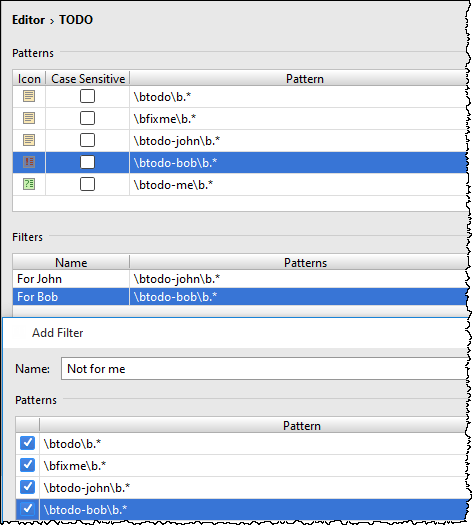The height and width of the screenshot is (527, 473).
Task: Click the red exclamation icon for todo-bob
Action: [x=29, y=162]
